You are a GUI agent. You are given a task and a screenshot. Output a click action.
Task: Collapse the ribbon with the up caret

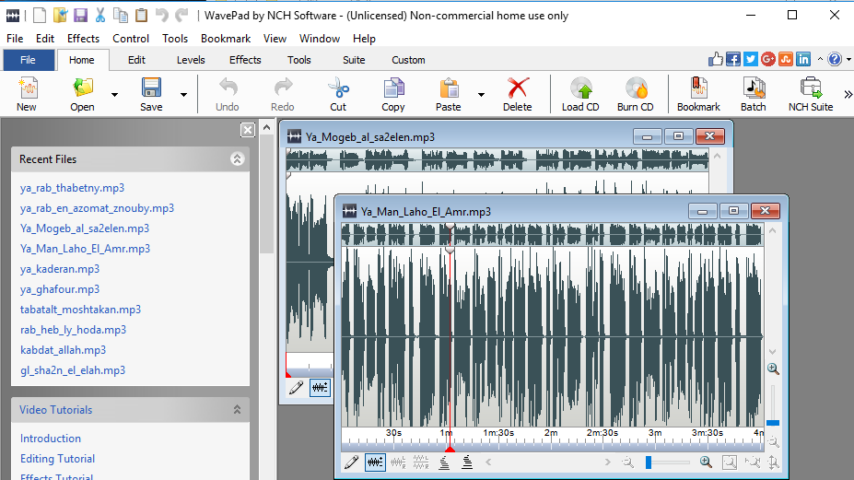click(820, 59)
